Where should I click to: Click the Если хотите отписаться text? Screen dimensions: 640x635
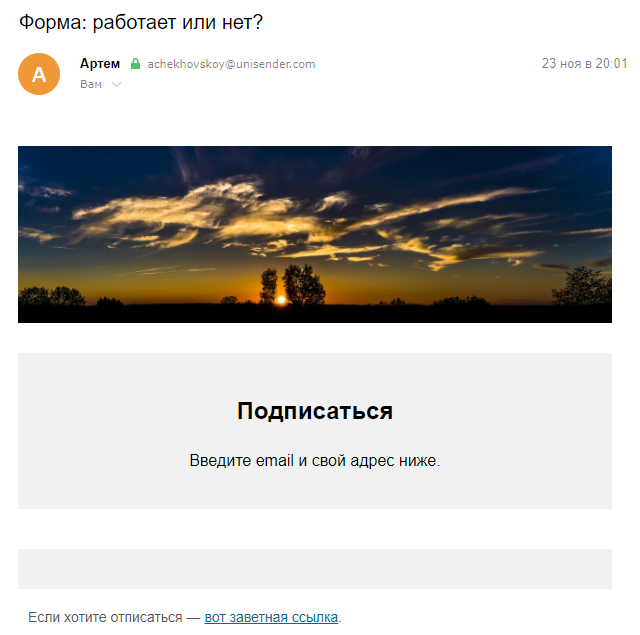click(x=105, y=617)
